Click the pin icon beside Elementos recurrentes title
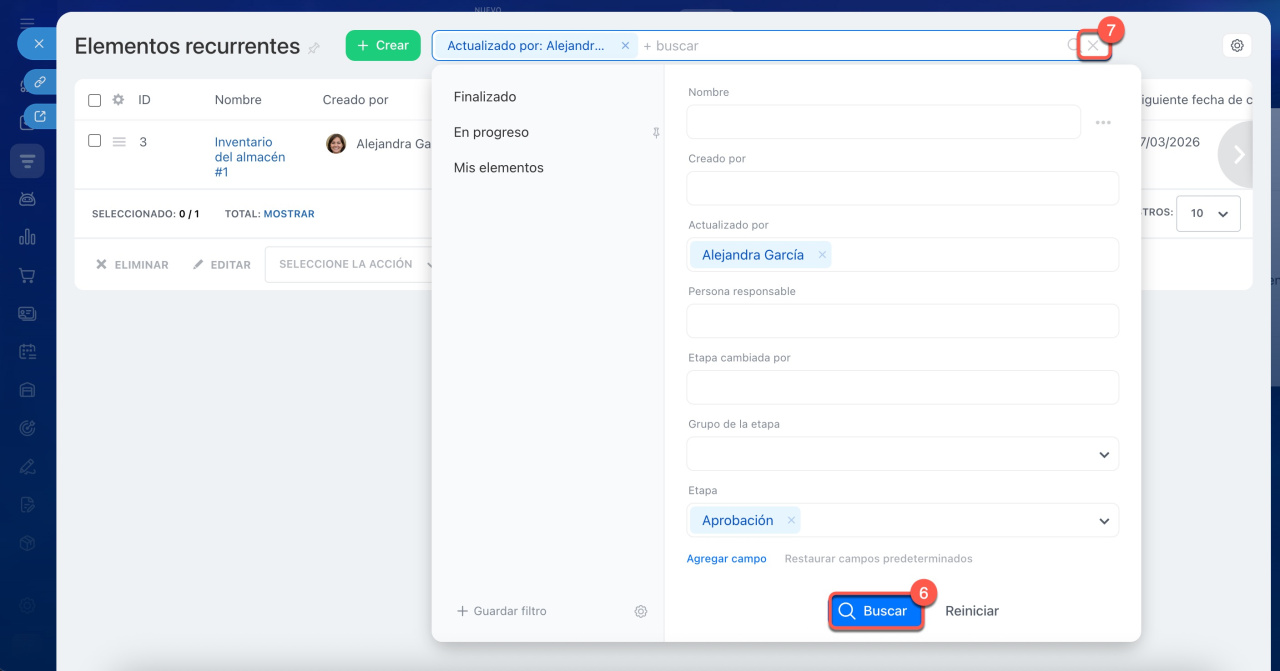Viewport: 1280px width, 671px height. [314, 48]
